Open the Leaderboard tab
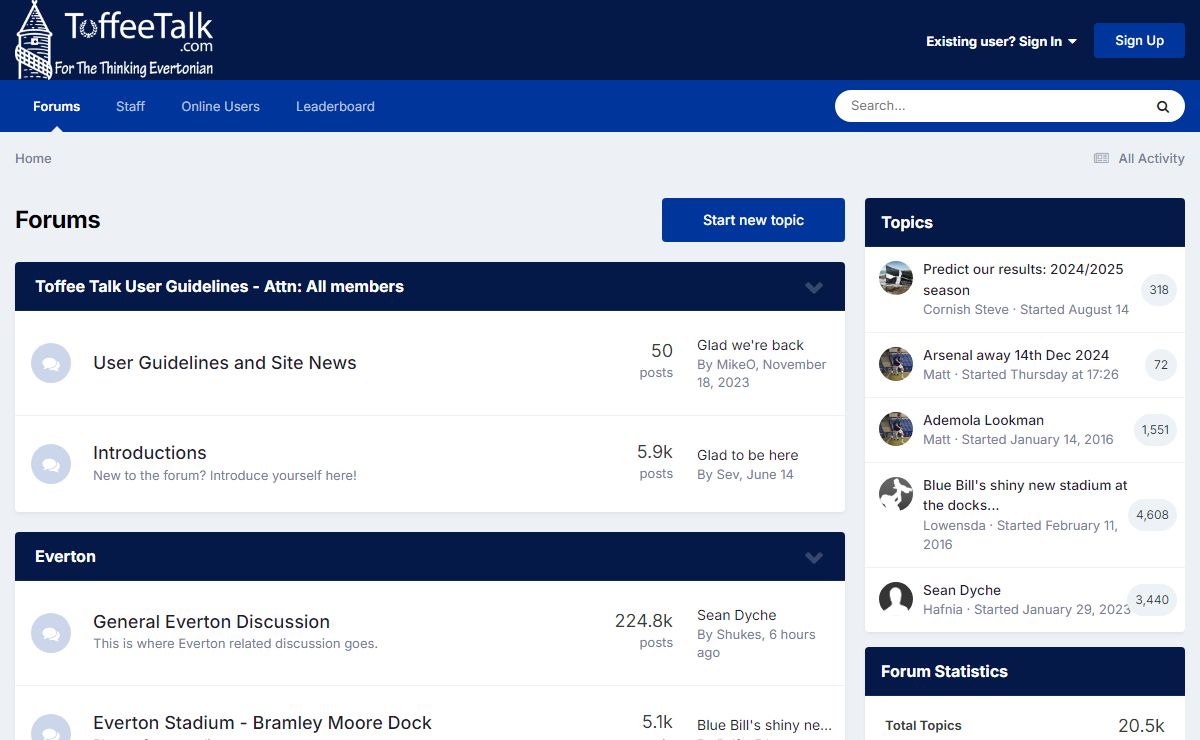Screen dimensions: 1200x740 pos(335,106)
